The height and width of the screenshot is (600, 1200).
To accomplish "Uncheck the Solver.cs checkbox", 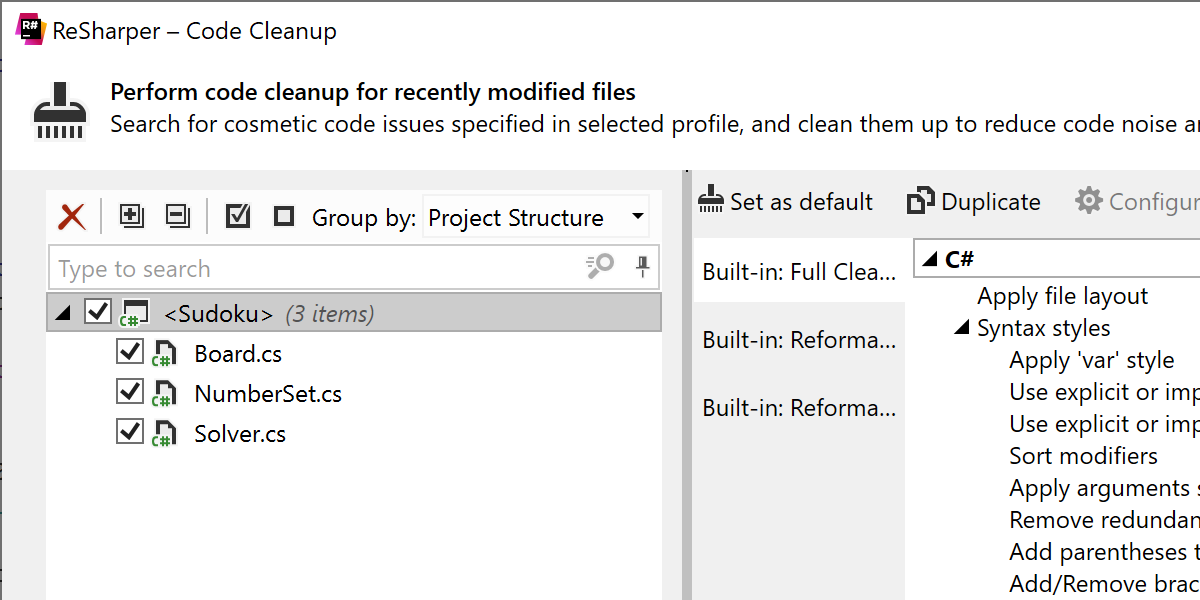I will point(130,432).
